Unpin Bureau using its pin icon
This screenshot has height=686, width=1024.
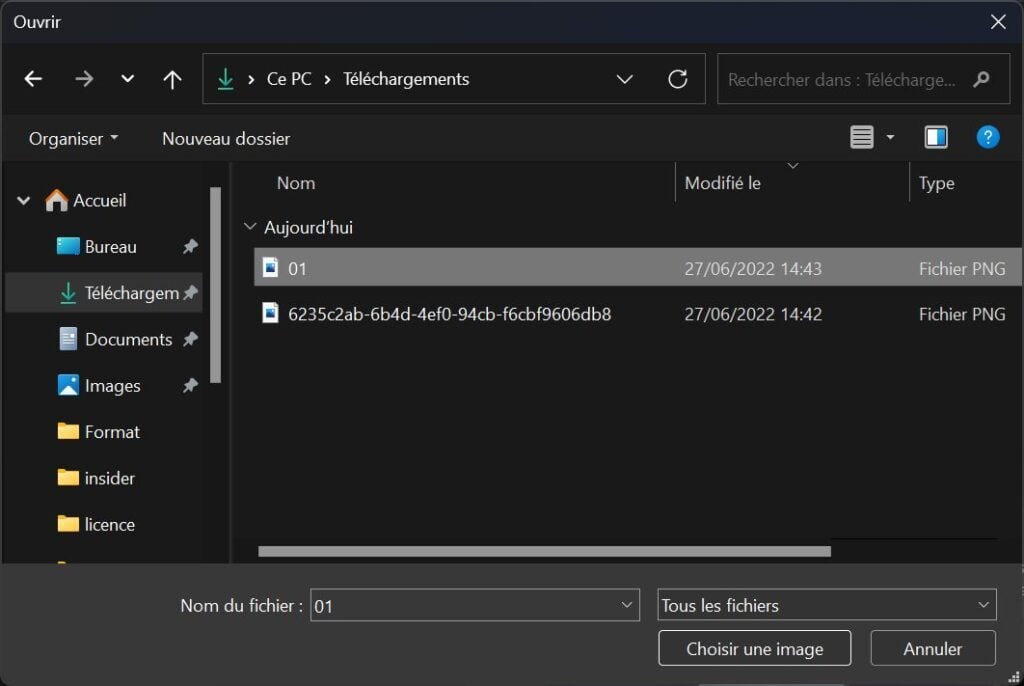(190, 246)
